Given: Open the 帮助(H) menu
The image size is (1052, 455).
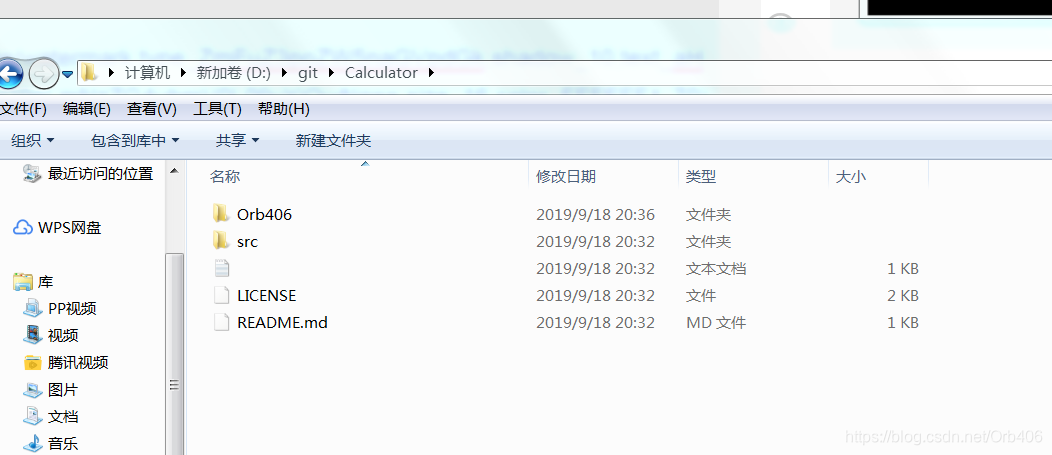Looking at the screenshot, I should pos(283,109).
